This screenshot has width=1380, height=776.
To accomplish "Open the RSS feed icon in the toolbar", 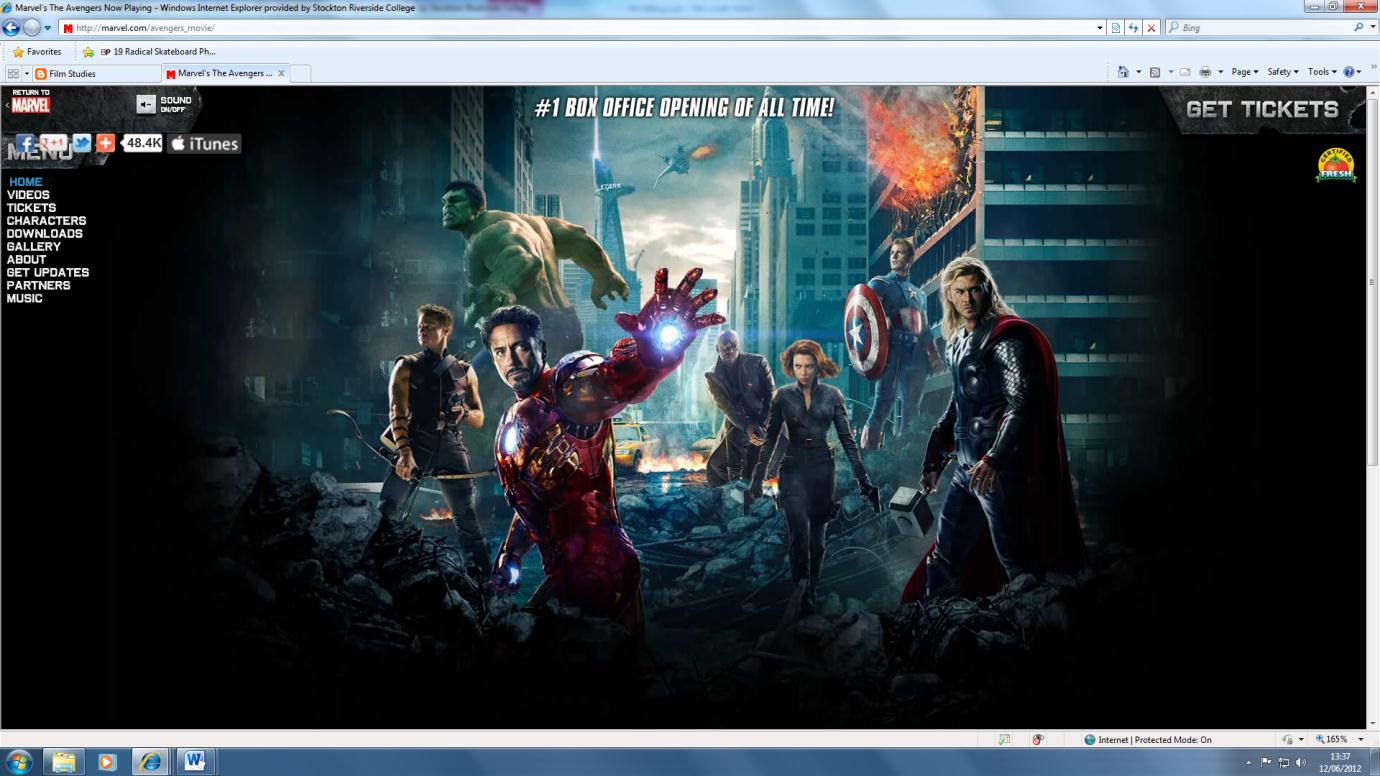I will coord(1153,71).
